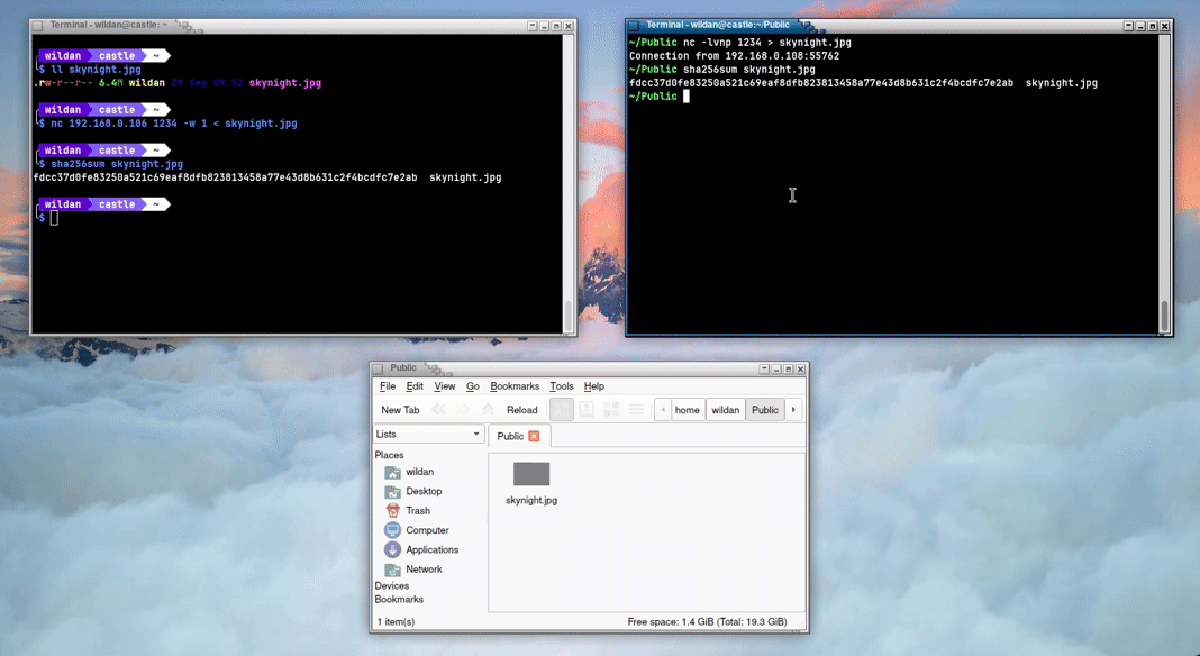
Task: Click the 'll skynight.jpg' command in left terminal
Action: (95, 70)
